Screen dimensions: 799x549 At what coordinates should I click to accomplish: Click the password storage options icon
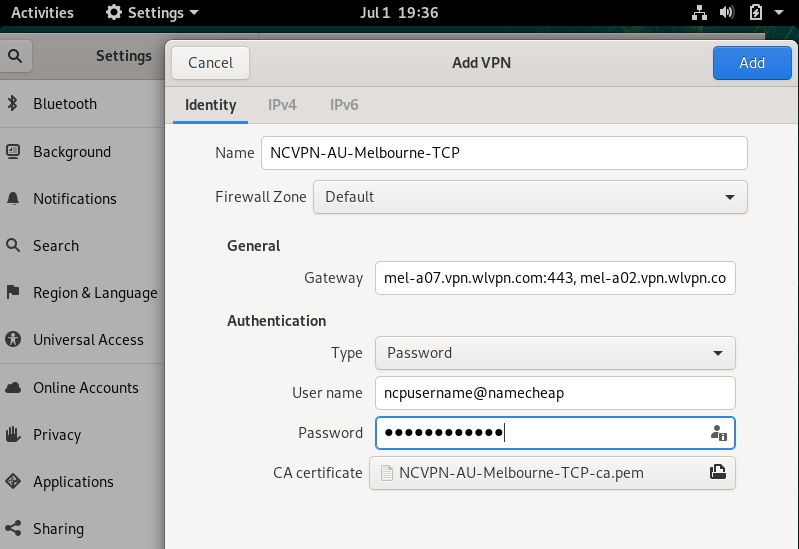pos(718,433)
